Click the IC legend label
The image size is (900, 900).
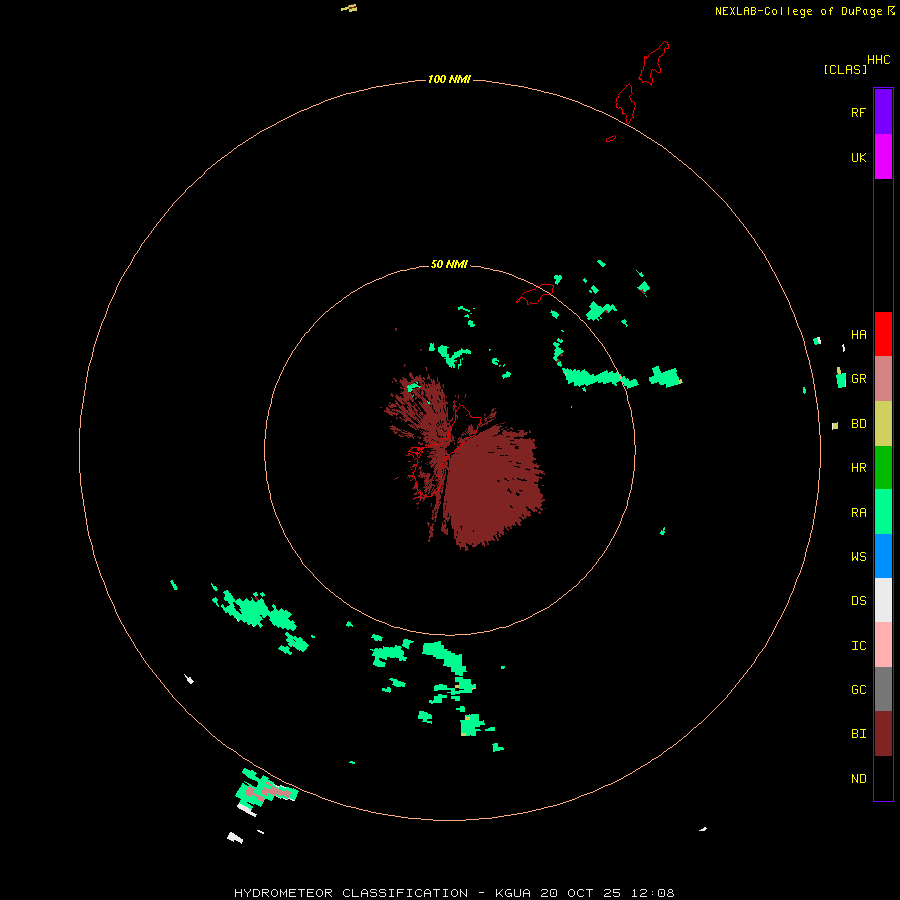click(859, 646)
